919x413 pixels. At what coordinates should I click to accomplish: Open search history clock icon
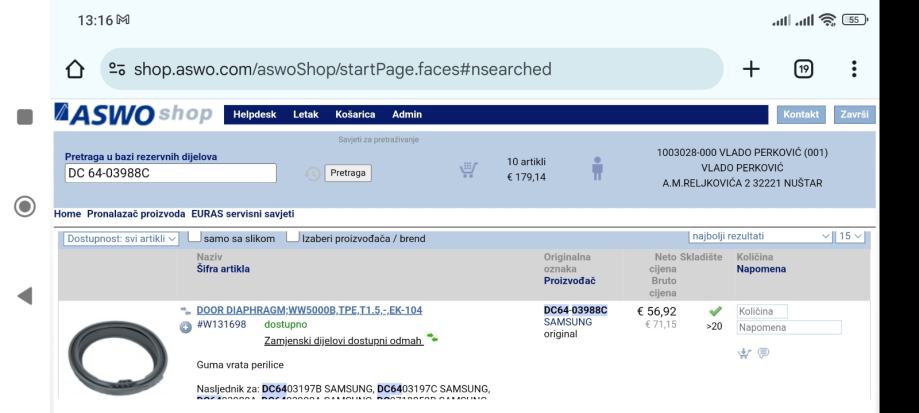point(313,173)
